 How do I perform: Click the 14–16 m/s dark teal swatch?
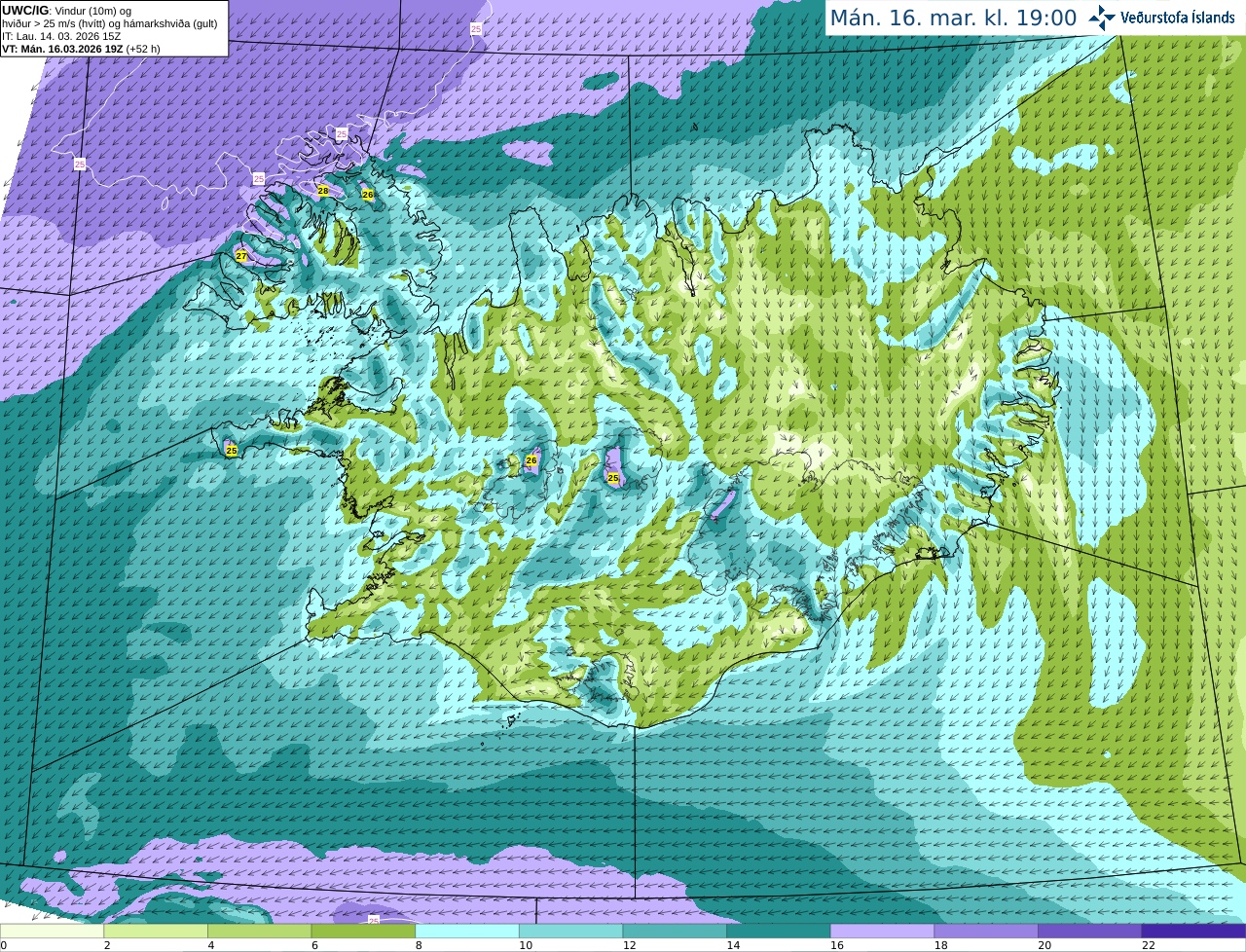click(x=779, y=932)
